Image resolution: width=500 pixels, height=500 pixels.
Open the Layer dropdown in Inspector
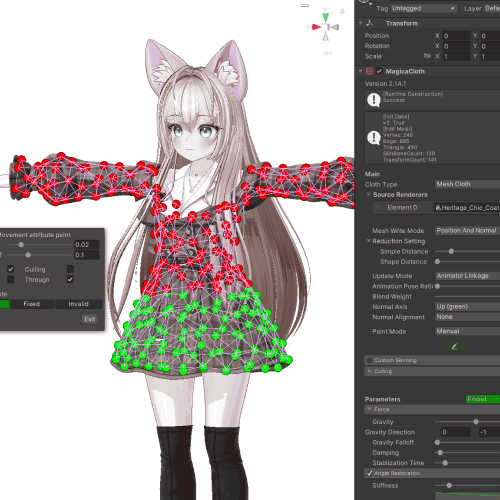(492, 8)
